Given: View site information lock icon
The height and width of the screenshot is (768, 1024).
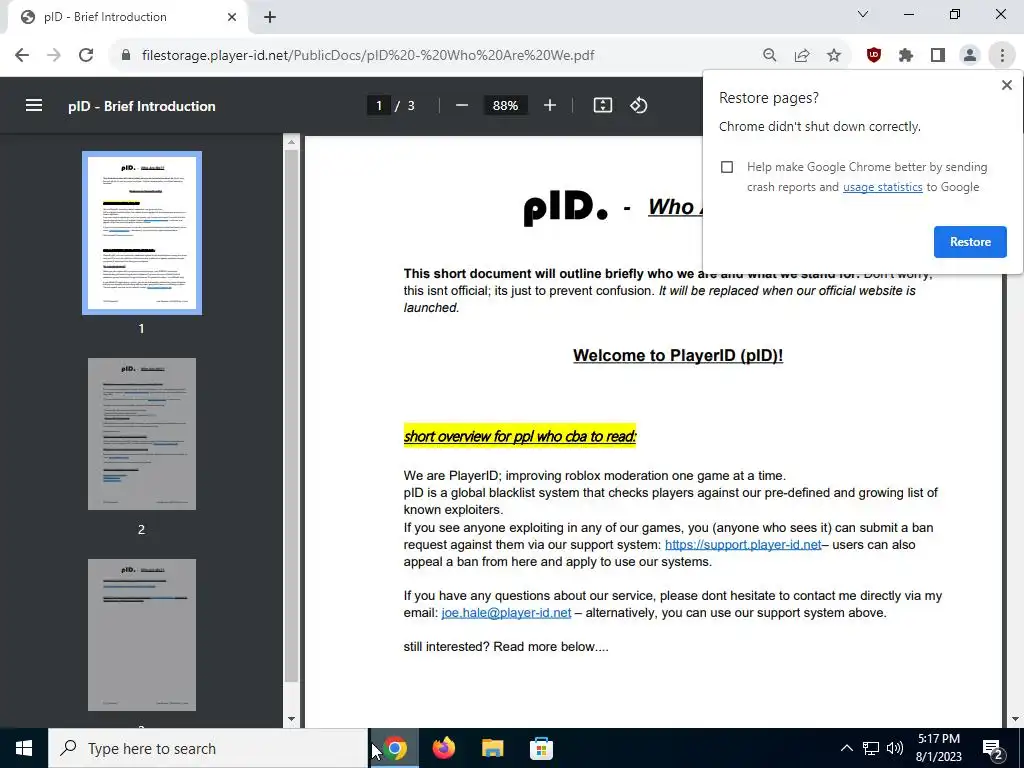Looking at the screenshot, I should pyautogui.click(x=126, y=56).
